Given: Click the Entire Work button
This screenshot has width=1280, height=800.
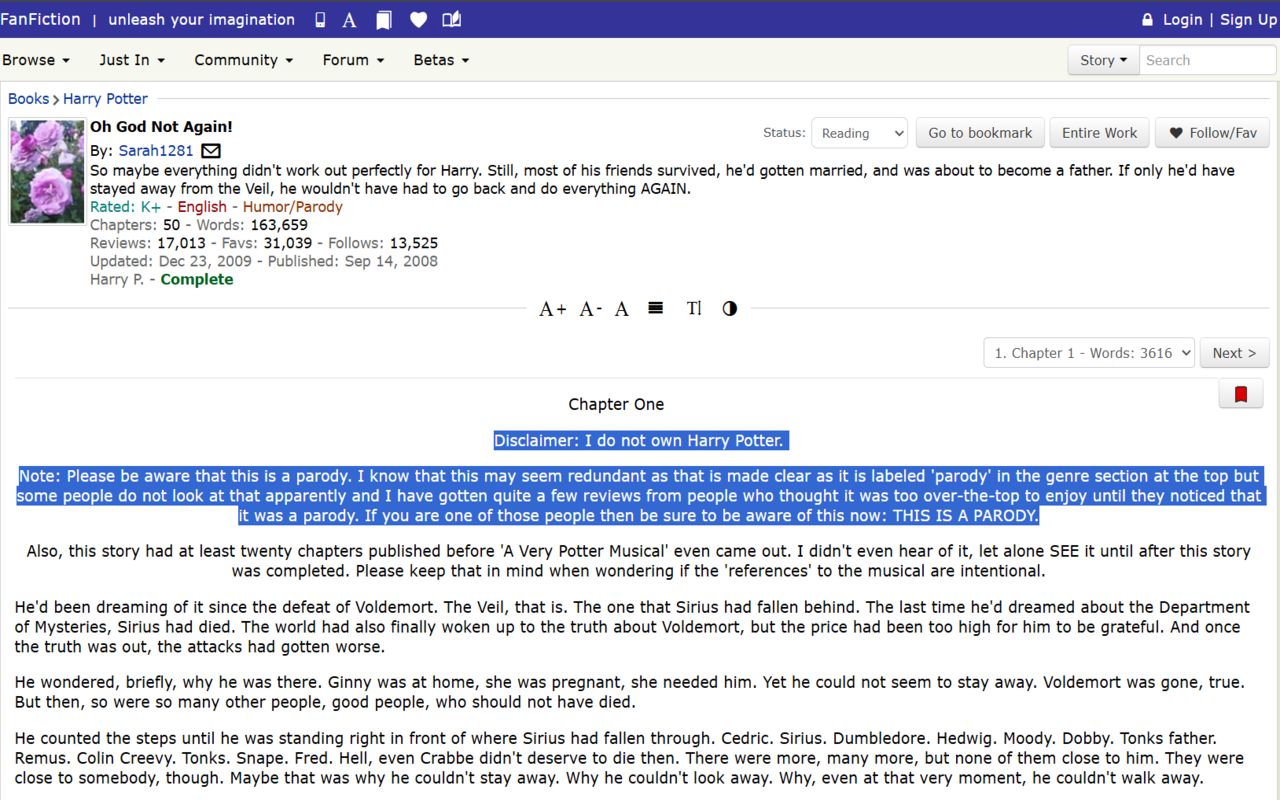Looking at the screenshot, I should point(1100,133).
